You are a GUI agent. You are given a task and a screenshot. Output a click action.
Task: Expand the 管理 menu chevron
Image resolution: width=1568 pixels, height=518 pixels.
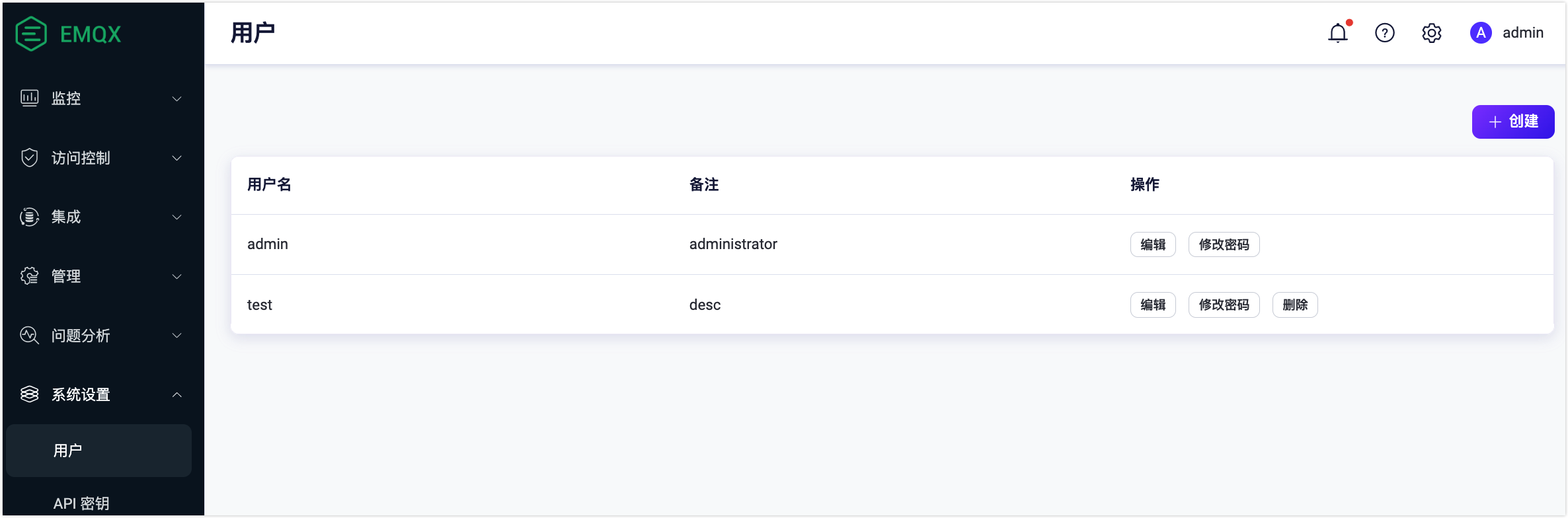pos(177,277)
